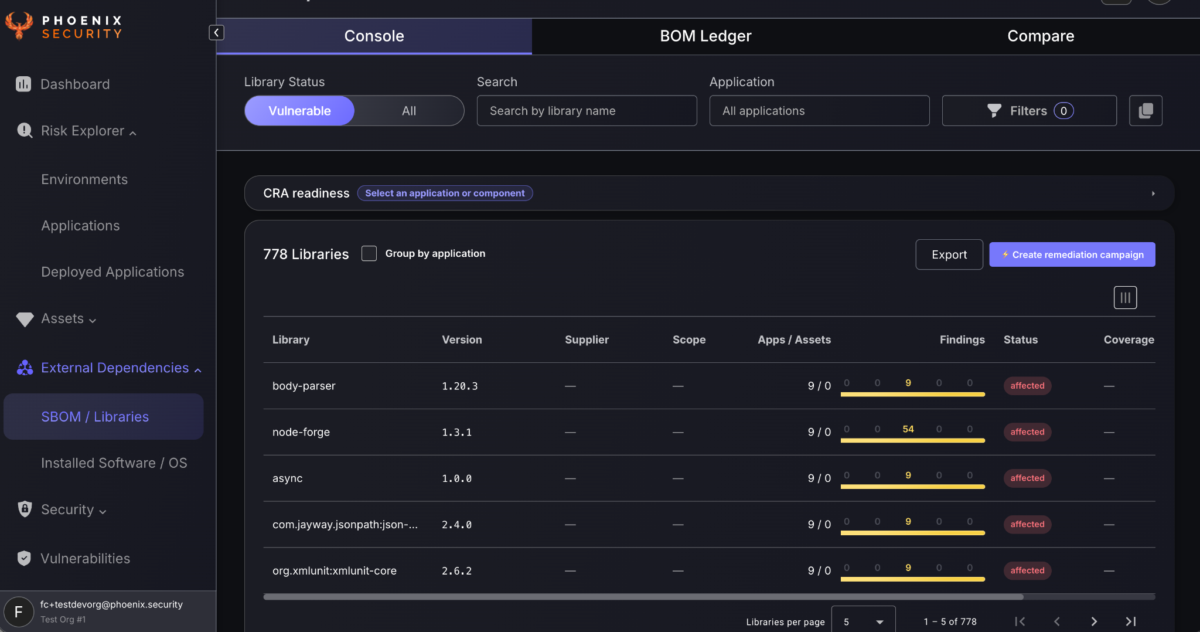Click the findings bar for async
Image resolution: width=1200 pixels, height=632 pixels.
[x=913, y=486]
